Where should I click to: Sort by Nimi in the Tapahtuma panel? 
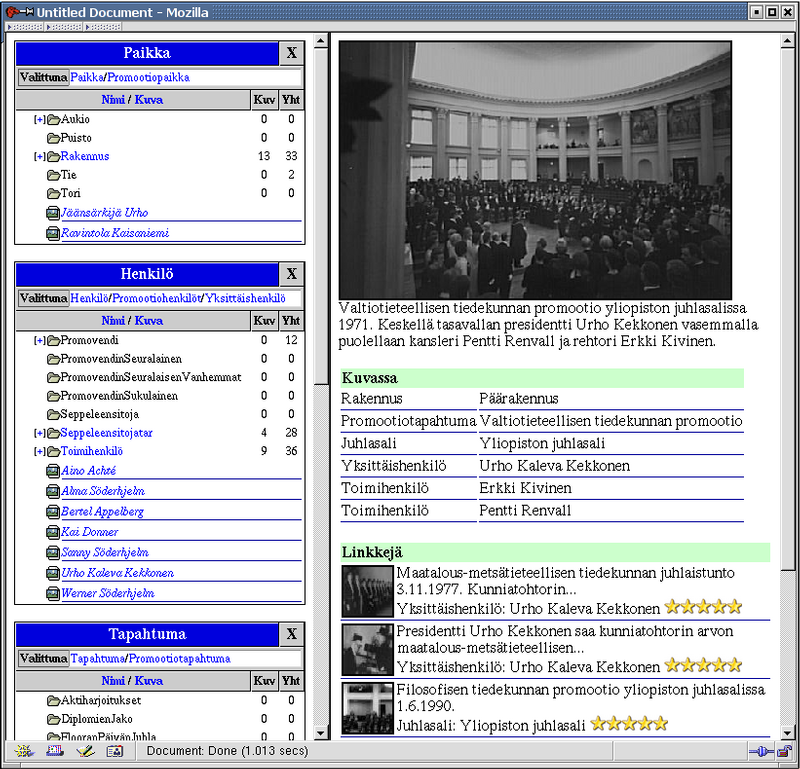coord(113,681)
